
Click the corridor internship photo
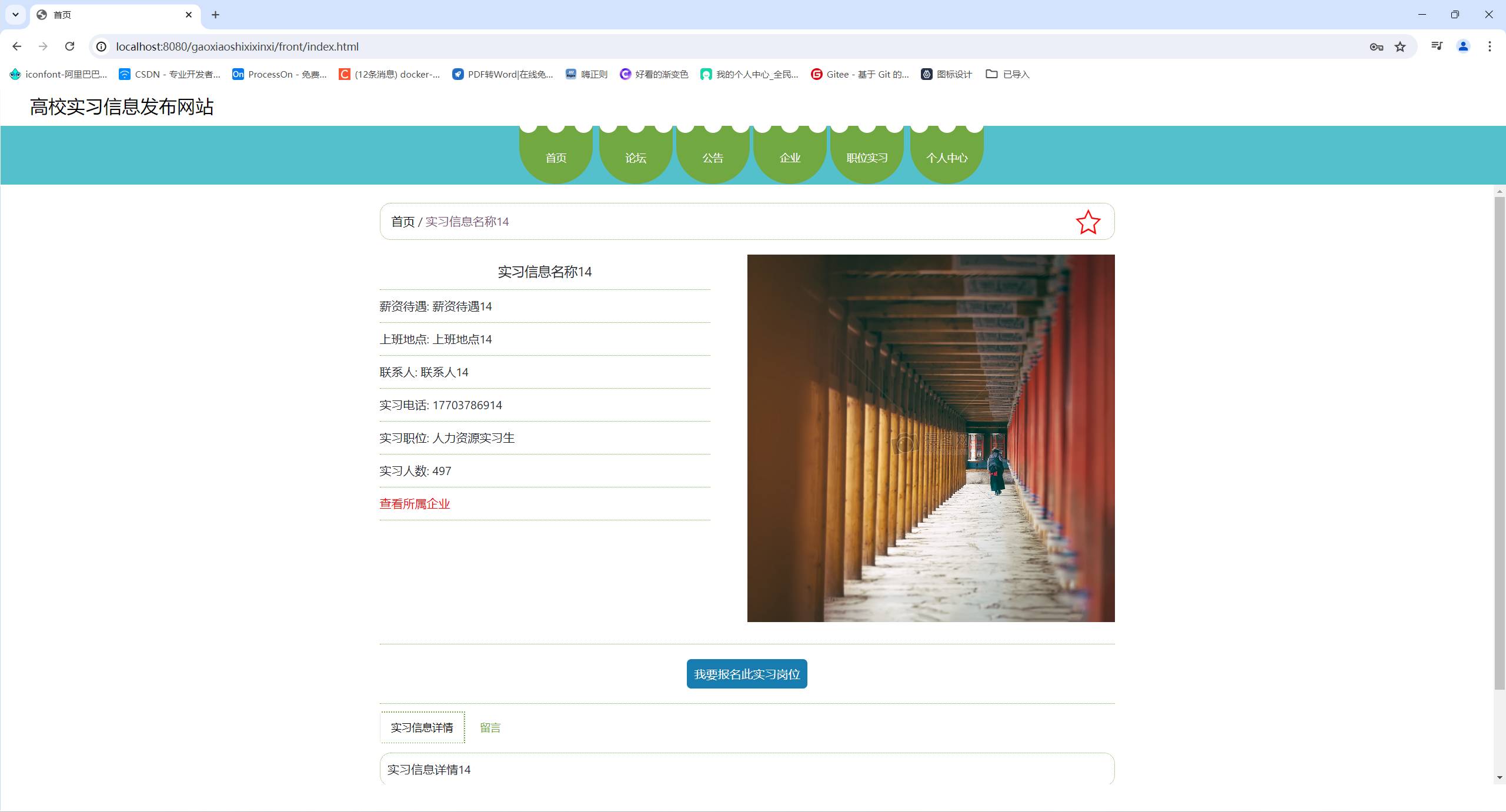pos(930,438)
